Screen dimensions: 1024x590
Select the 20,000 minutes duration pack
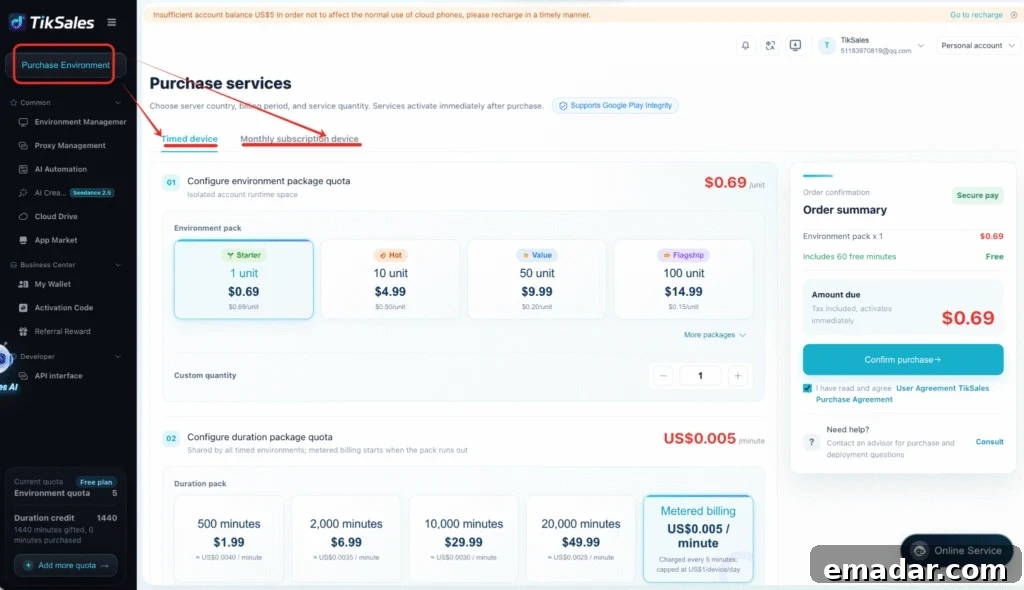pyautogui.click(x=581, y=539)
